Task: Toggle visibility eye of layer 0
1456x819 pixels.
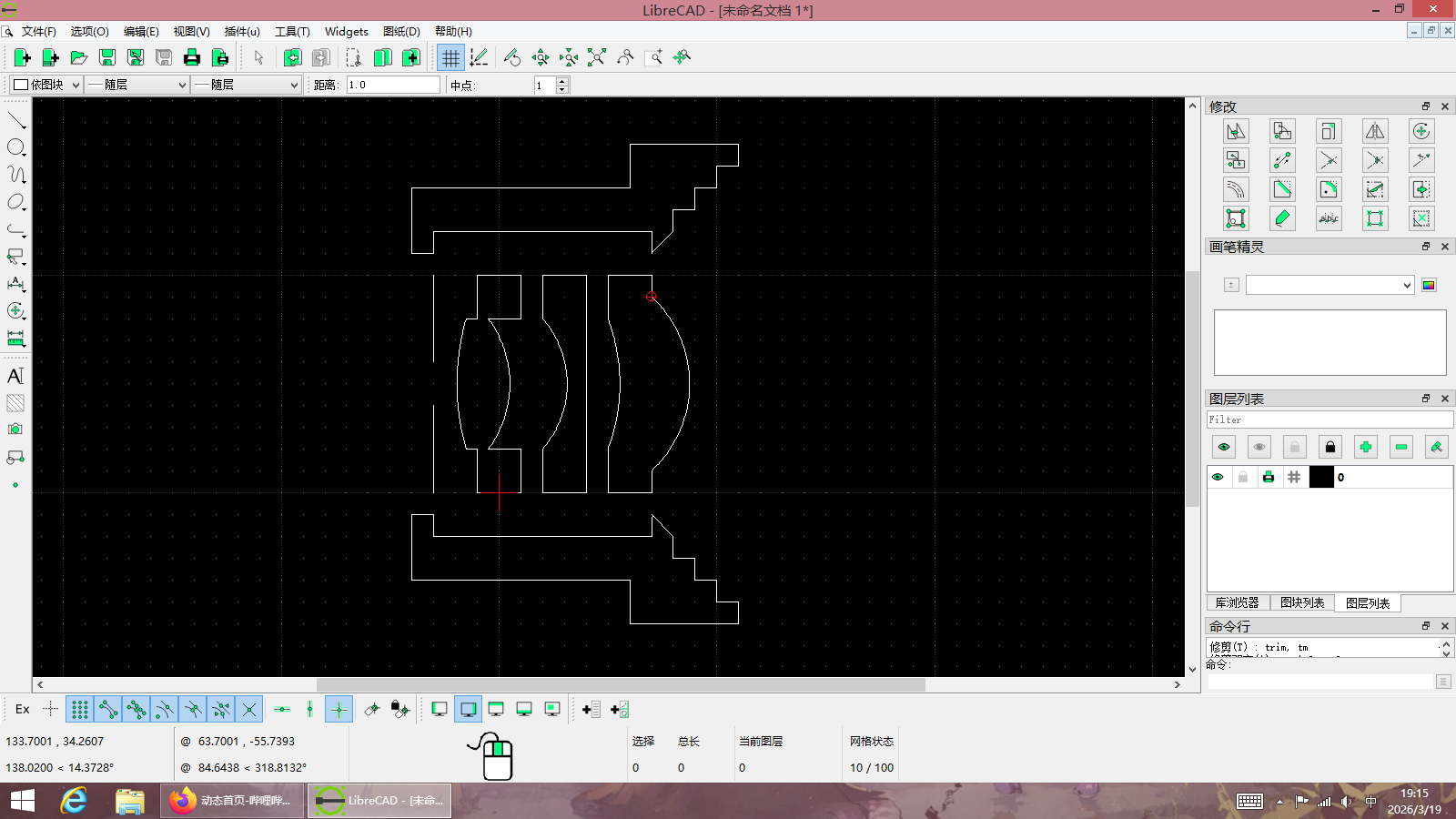Action: point(1218,477)
